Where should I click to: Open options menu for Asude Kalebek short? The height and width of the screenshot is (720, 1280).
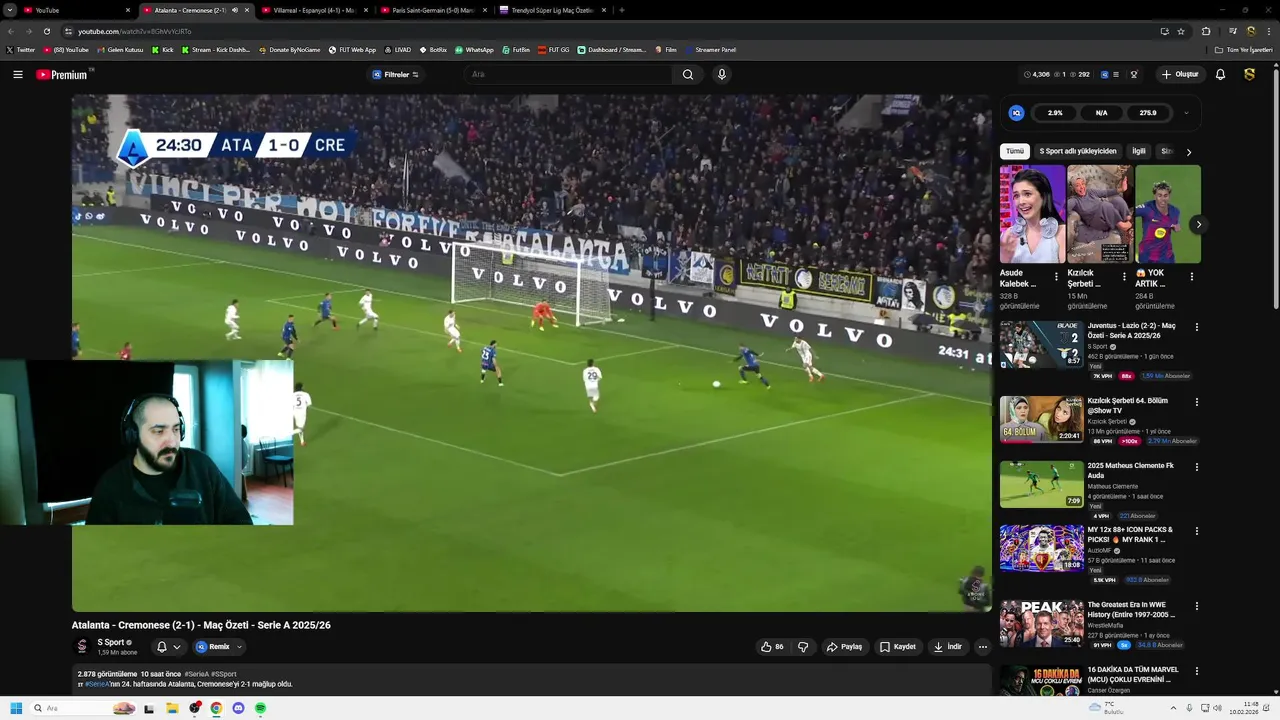tap(1056, 277)
